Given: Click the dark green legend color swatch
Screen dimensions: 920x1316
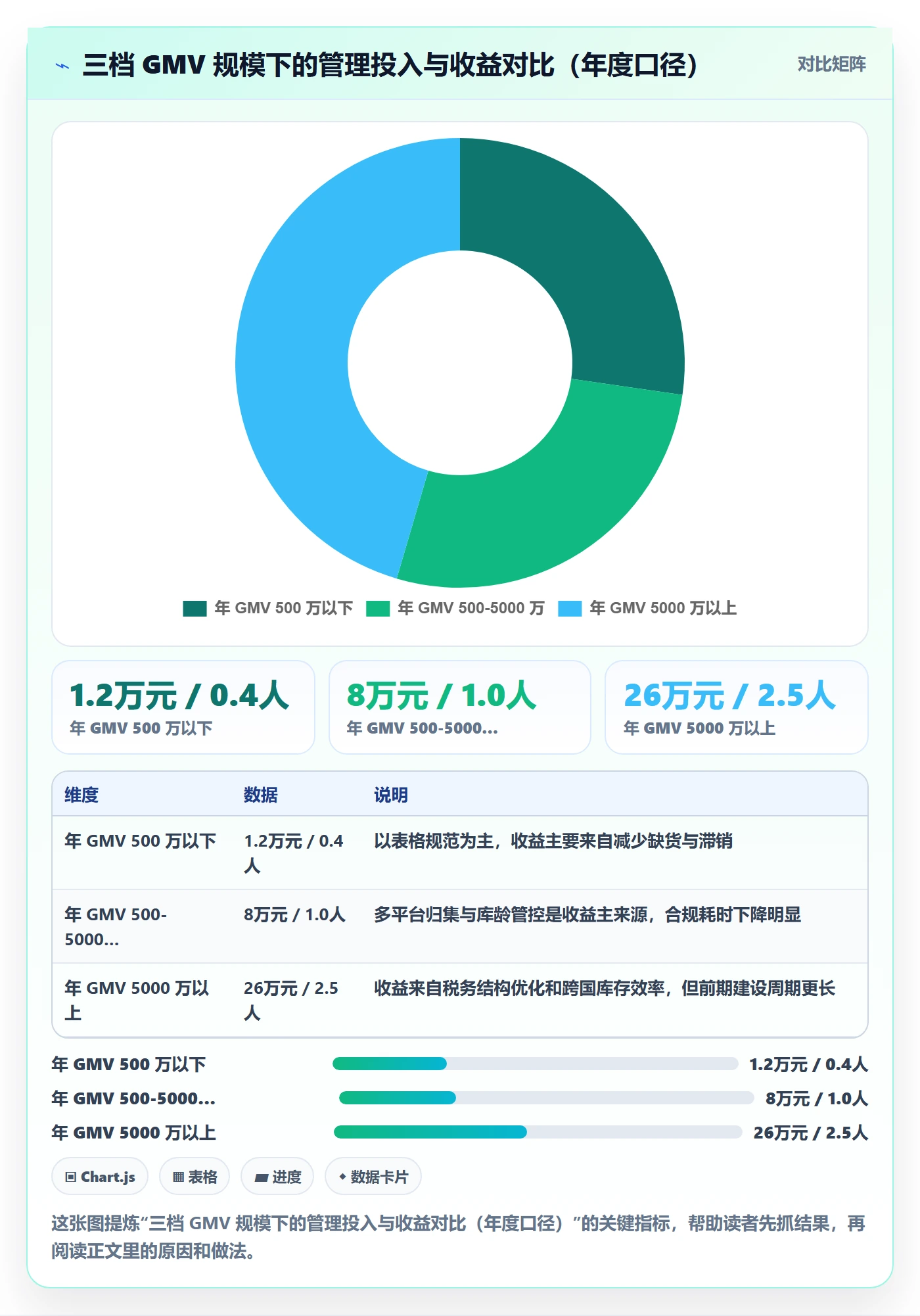Looking at the screenshot, I should [195, 609].
